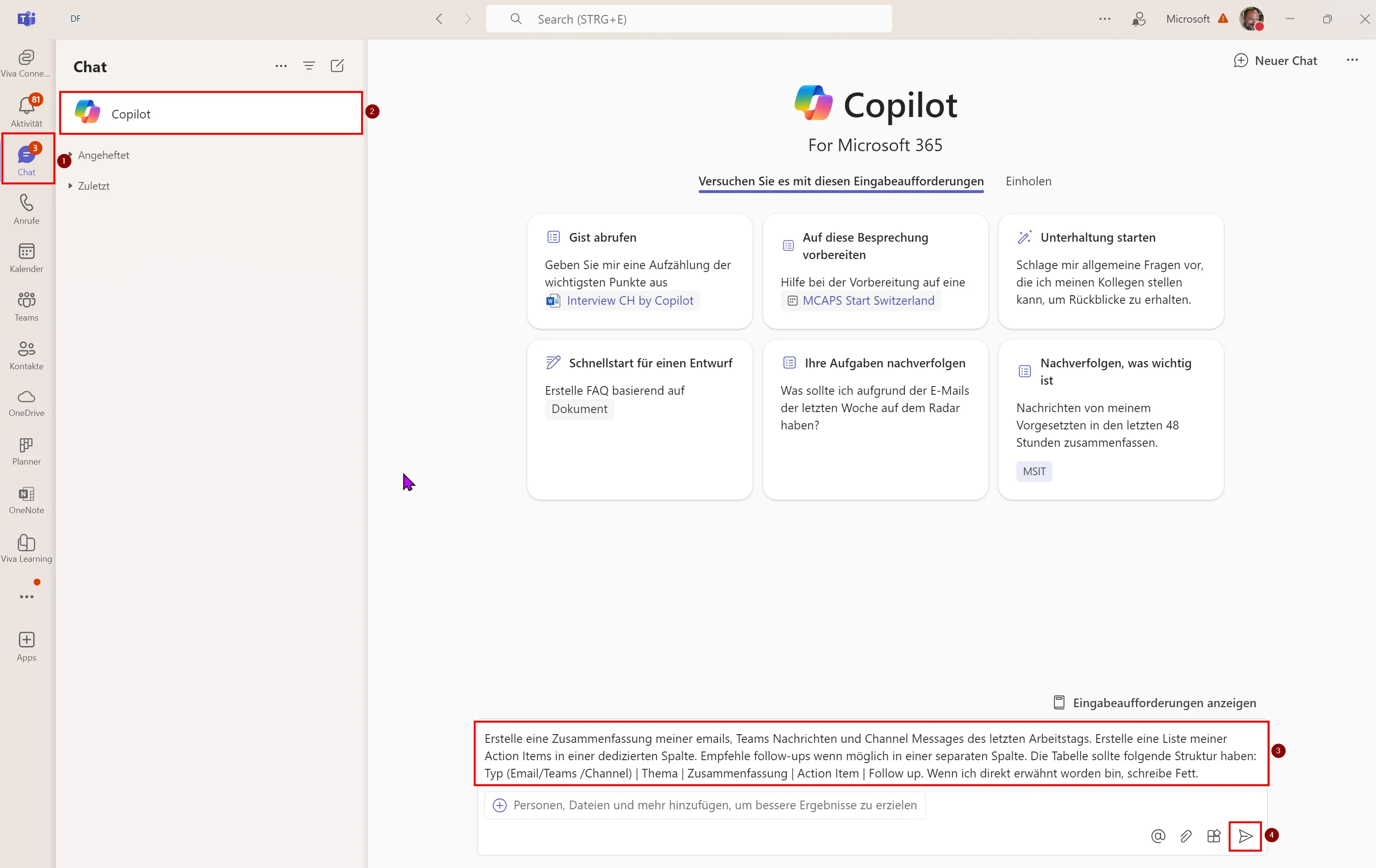The image size is (1376, 868).
Task: Open Viva Learning from the sidebar
Action: coord(26,547)
